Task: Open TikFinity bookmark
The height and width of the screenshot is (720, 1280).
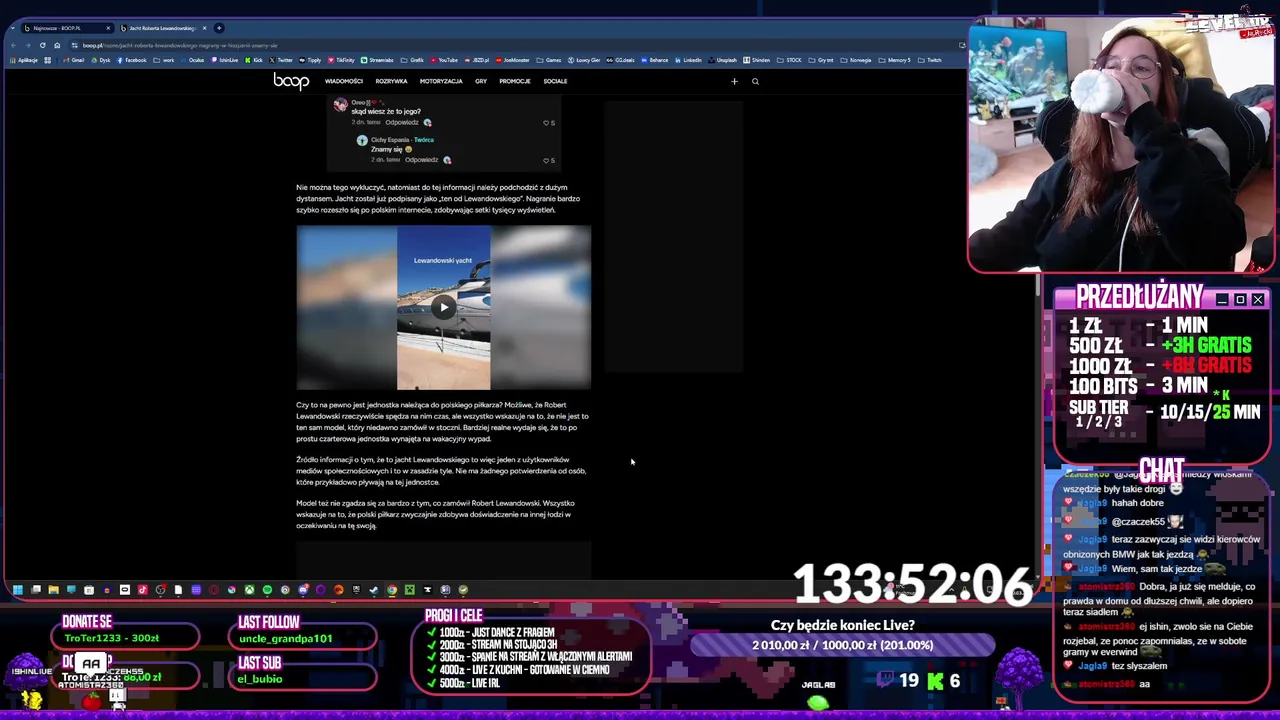Action: 340,60
